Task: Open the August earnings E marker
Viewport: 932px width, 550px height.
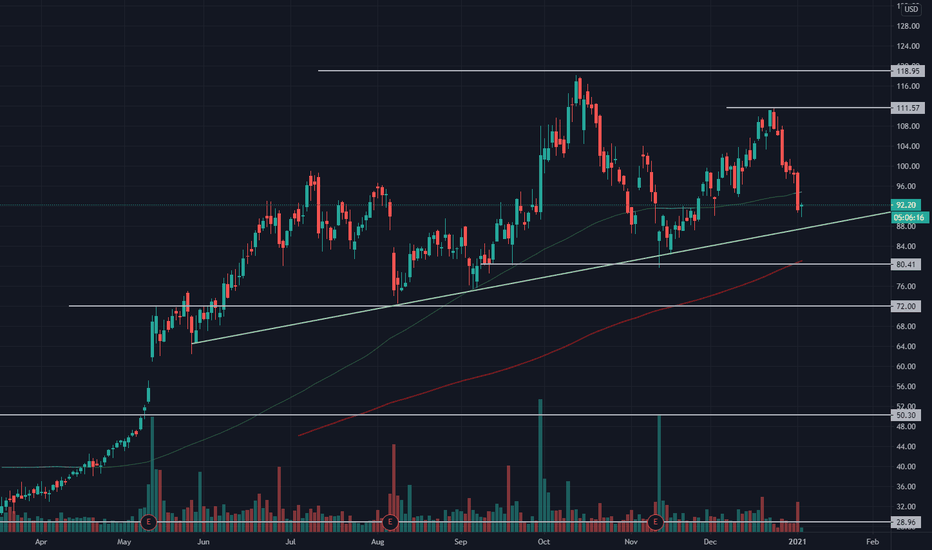Action: 390,523
